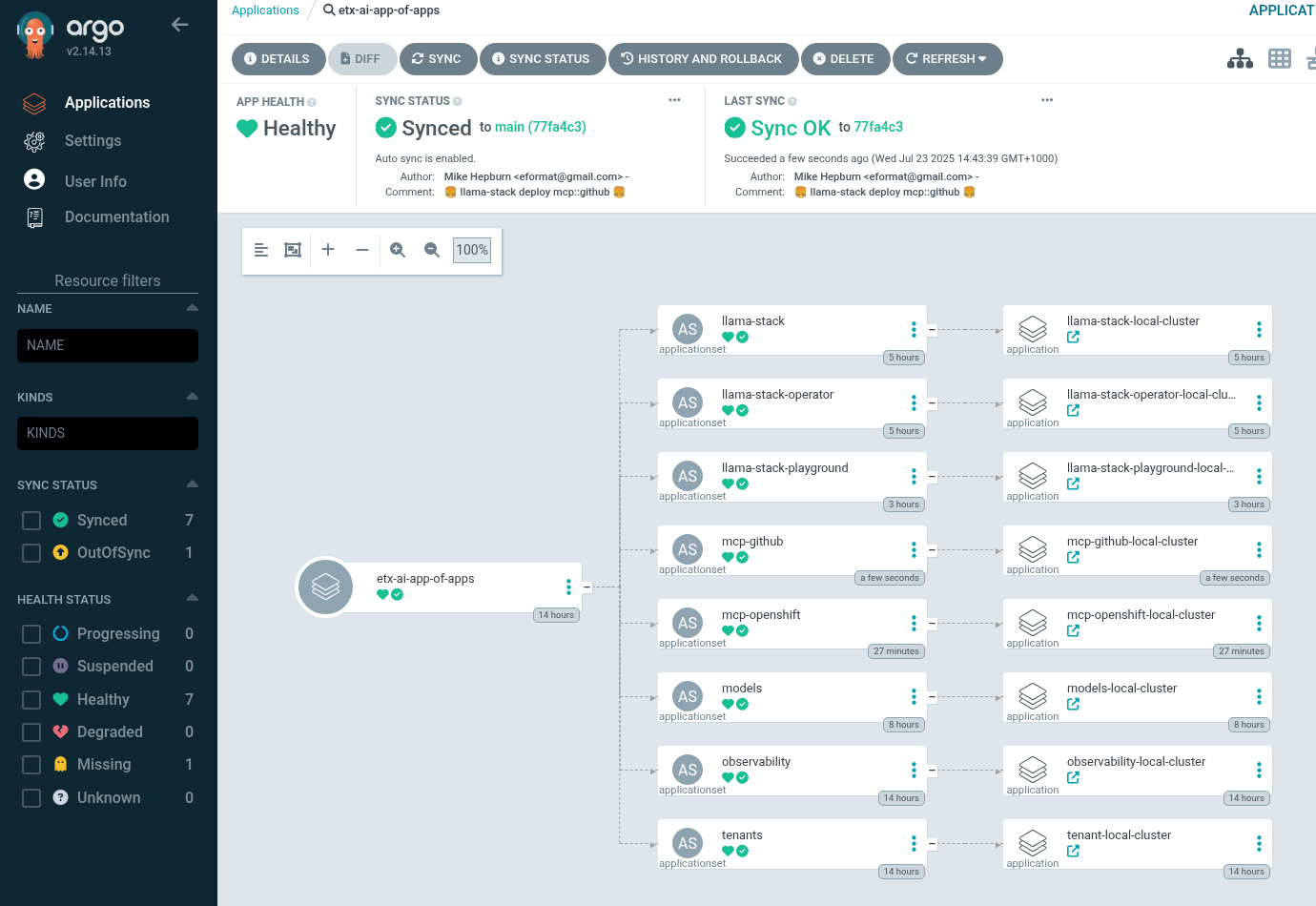The height and width of the screenshot is (906, 1316).
Task: Click the Sync Status help icon
Action: tap(458, 101)
